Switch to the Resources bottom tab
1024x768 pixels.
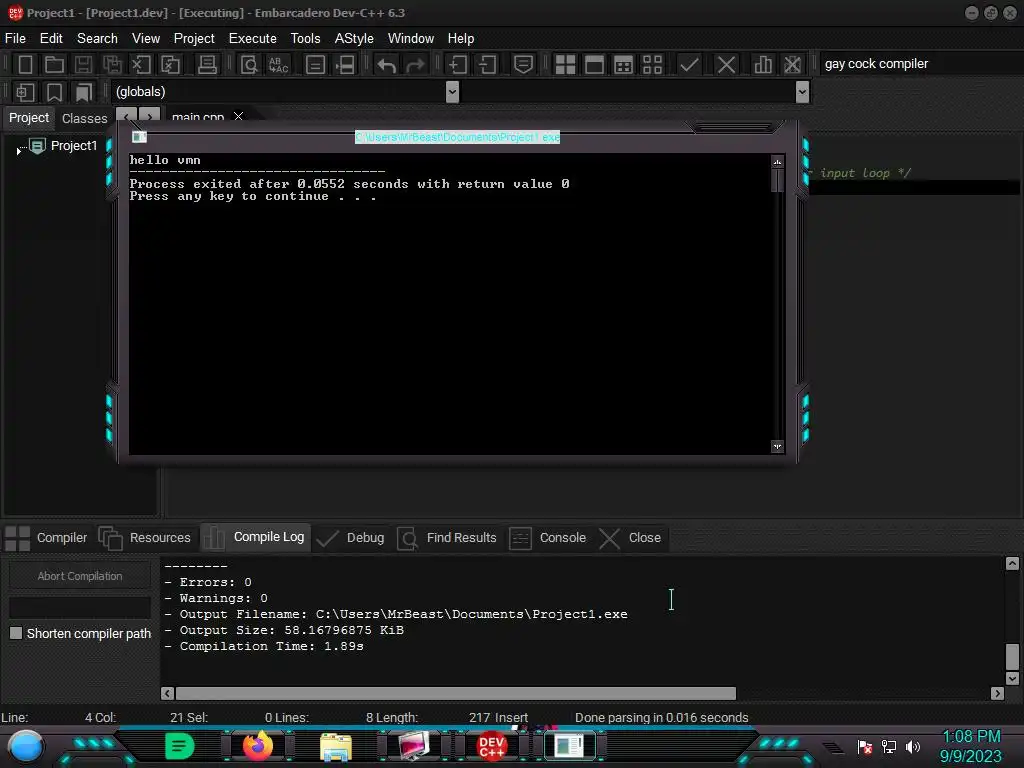point(145,537)
